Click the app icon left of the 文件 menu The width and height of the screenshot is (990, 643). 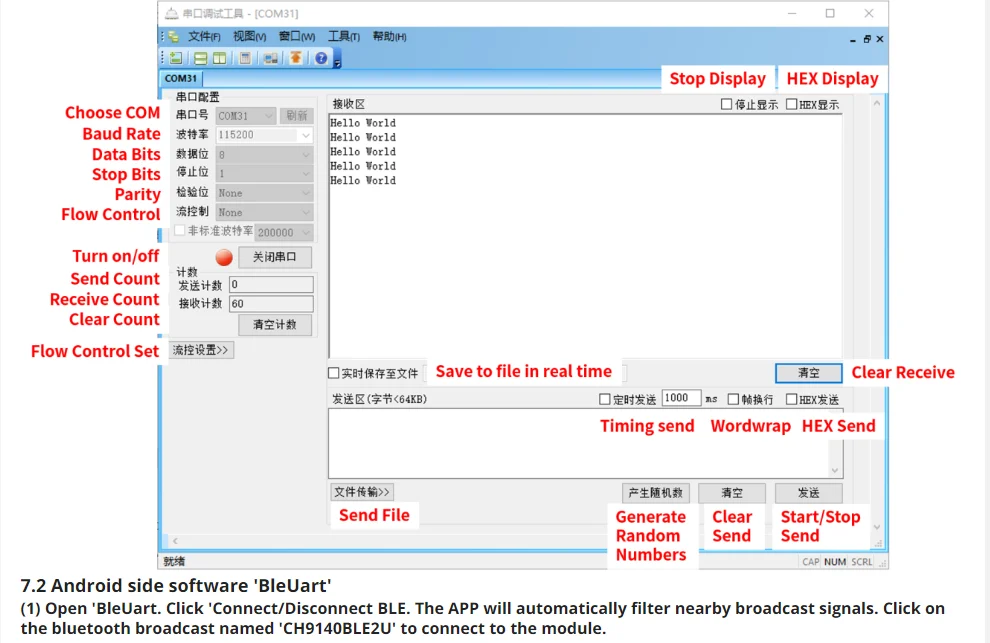(174, 37)
